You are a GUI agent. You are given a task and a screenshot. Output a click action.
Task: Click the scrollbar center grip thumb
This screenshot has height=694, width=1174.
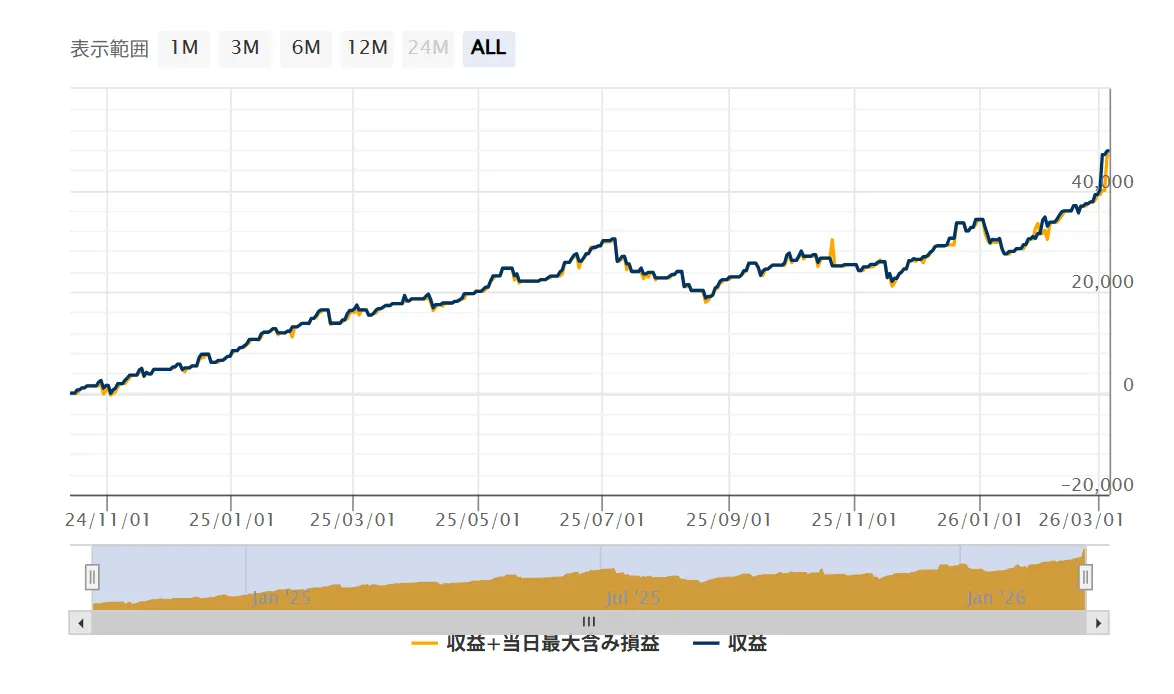click(x=588, y=622)
